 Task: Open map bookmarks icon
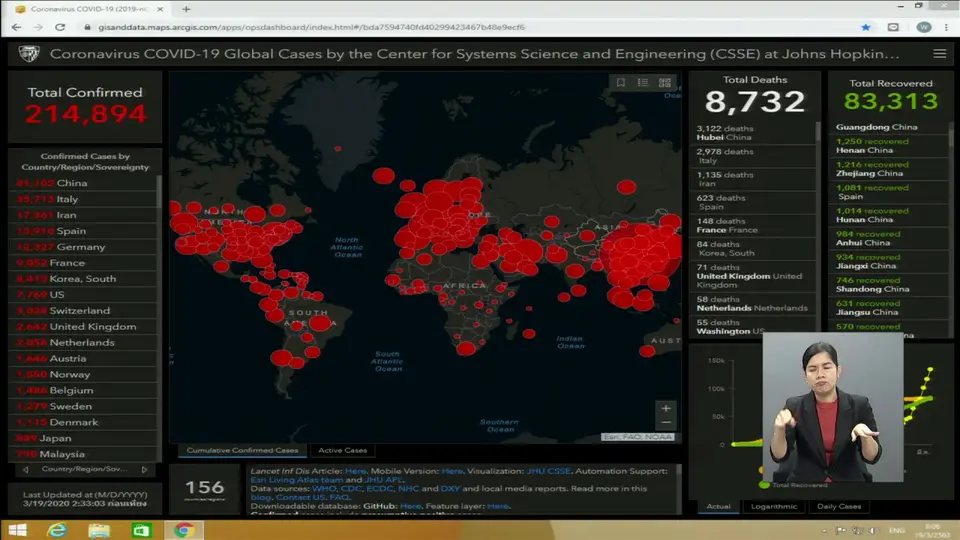tap(621, 82)
